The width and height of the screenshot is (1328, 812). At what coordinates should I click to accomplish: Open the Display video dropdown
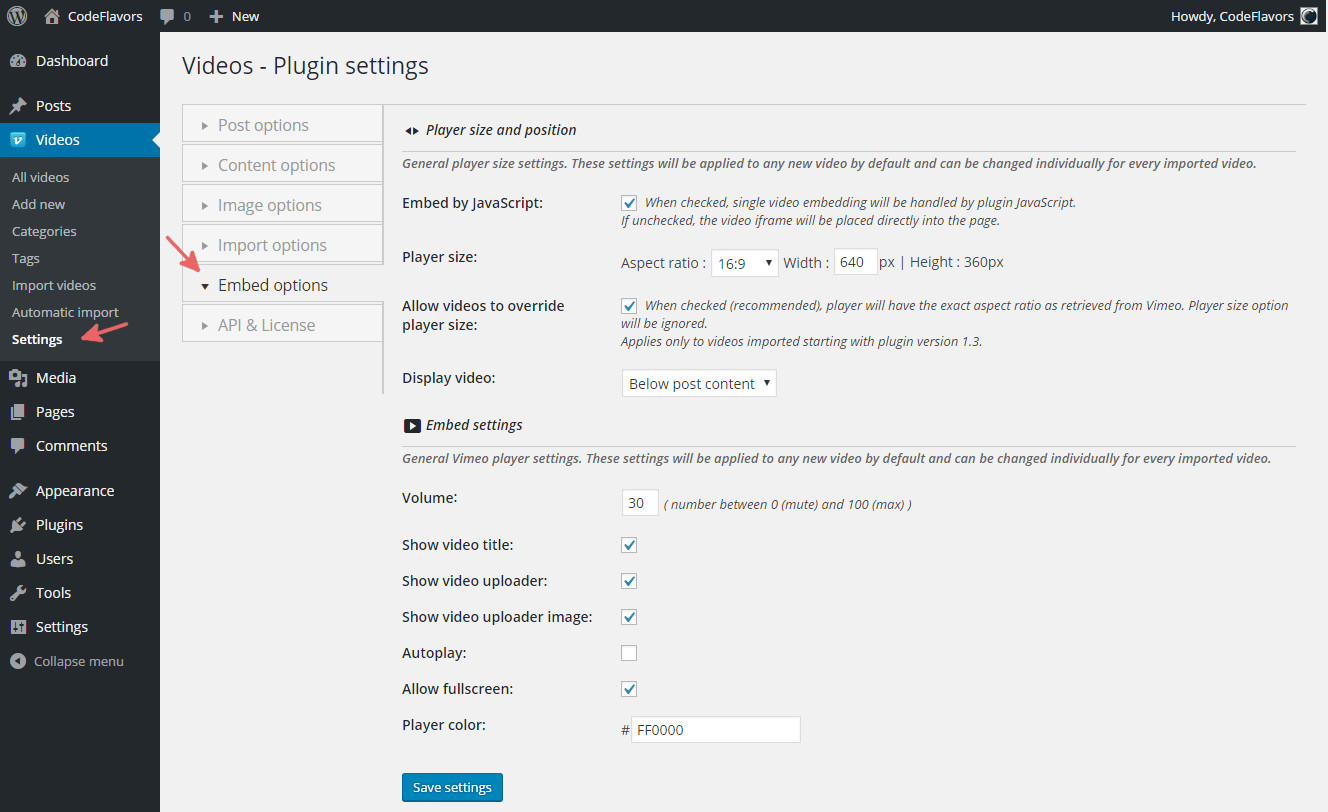[x=699, y=384]
